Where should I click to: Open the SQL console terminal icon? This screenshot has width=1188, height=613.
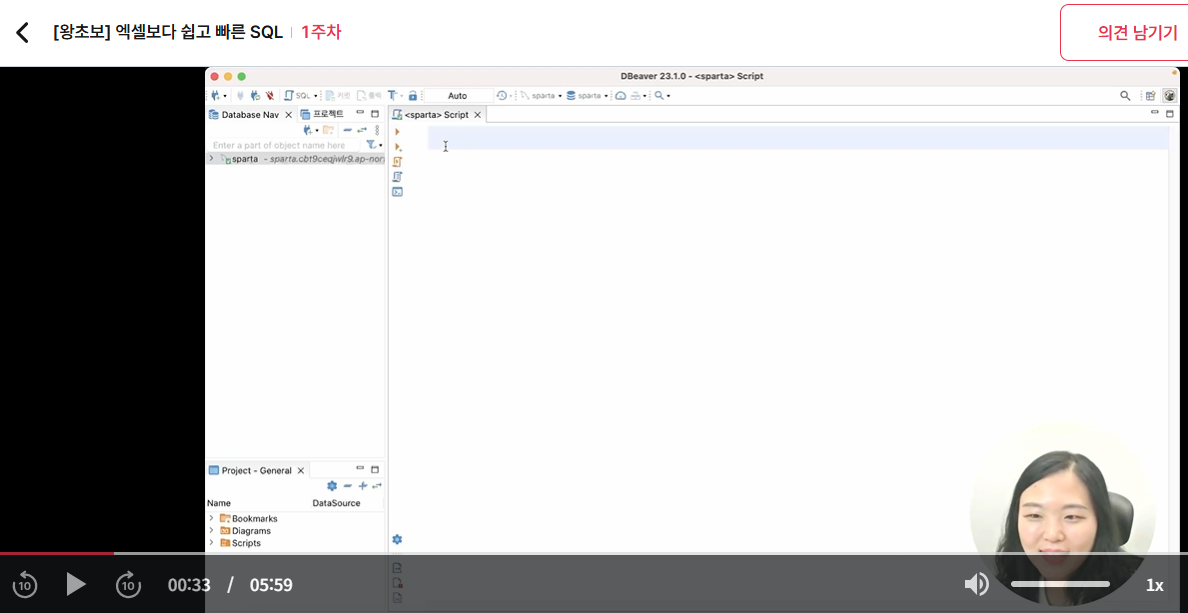point(398,192)
